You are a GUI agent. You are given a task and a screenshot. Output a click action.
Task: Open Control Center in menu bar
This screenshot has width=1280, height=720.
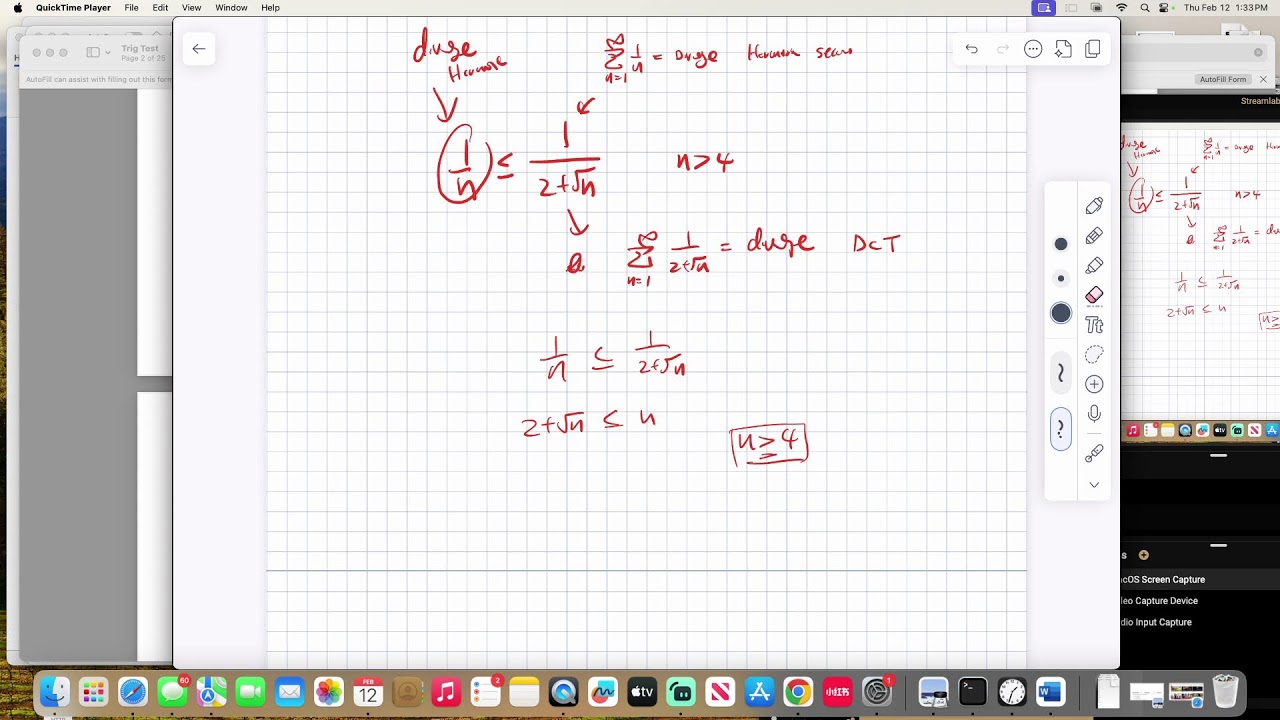(x=1165, y=7)
